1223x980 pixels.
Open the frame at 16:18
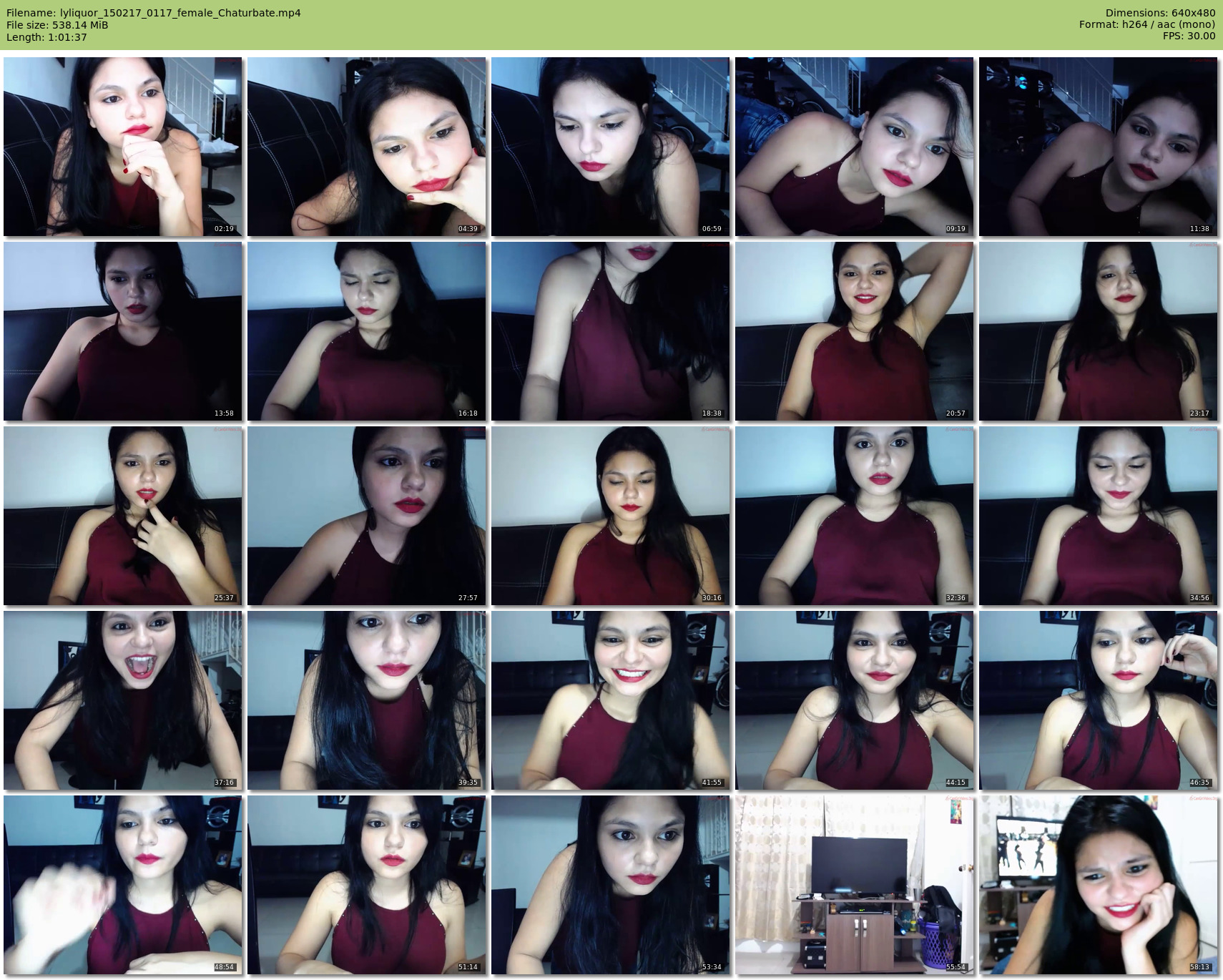[366, 331]
